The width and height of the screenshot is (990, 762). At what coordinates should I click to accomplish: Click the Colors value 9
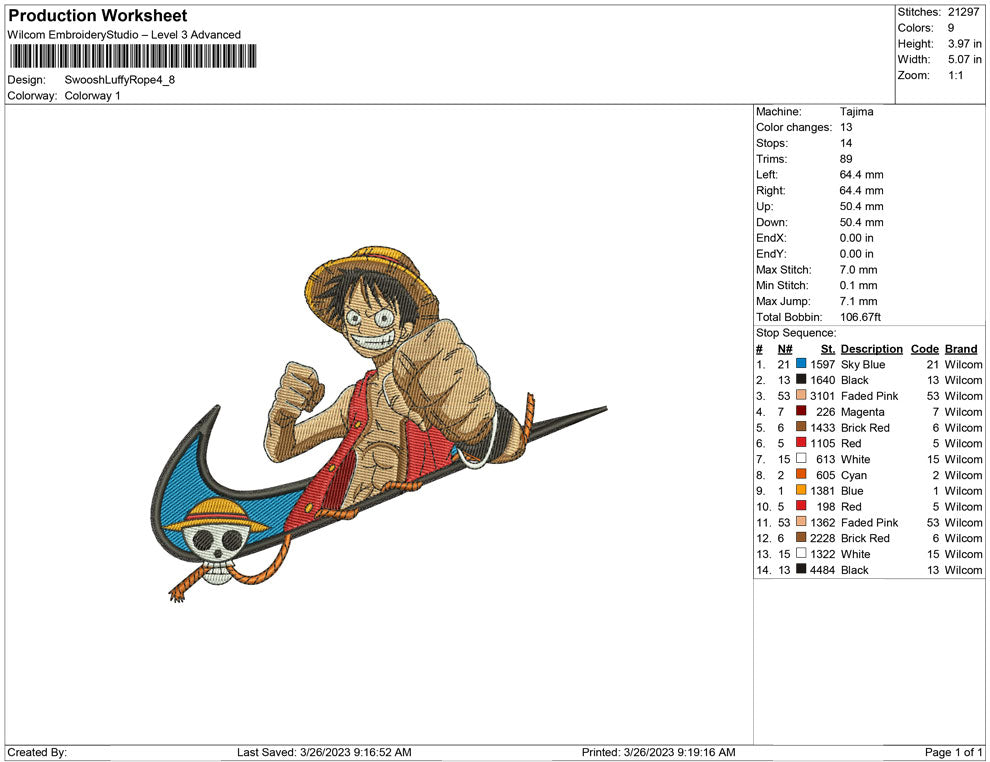[x=951, y=28]
